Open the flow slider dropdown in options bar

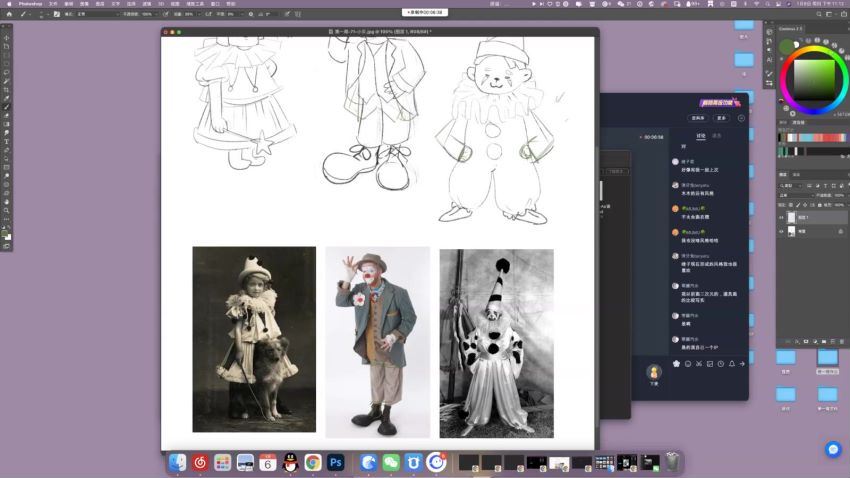click(x=201, y=14)
